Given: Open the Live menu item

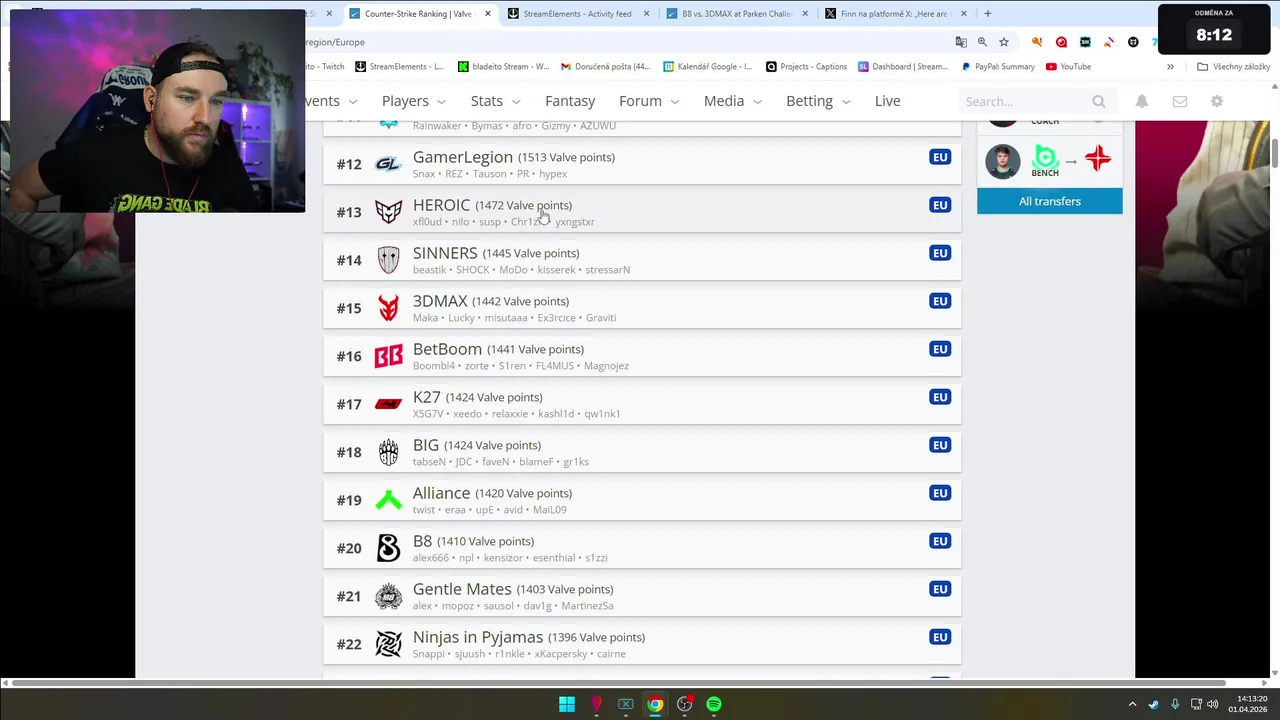Looking at the screenshot, I should (x=887, y=101).
